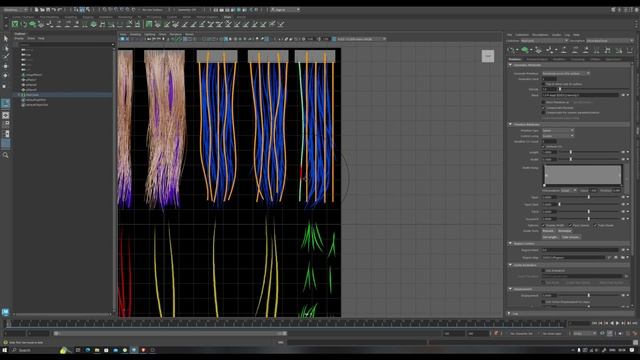
Task: Click the Cull Guides button
Action: [x=571, y=237]
